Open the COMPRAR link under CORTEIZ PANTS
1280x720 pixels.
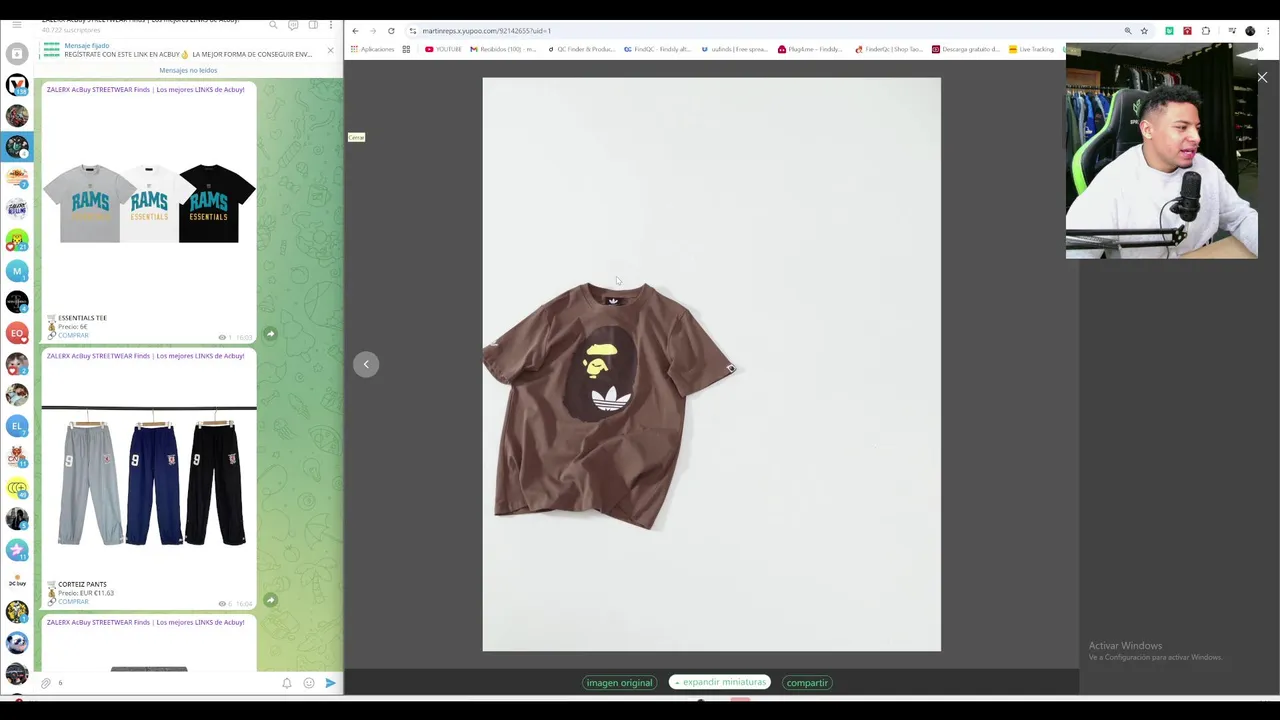click(73, 602)
